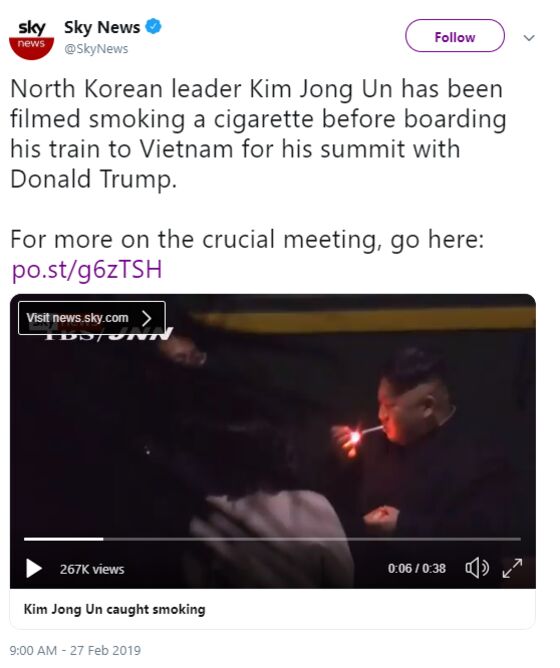Play the Kim Jong Un video

coord(34,569)
